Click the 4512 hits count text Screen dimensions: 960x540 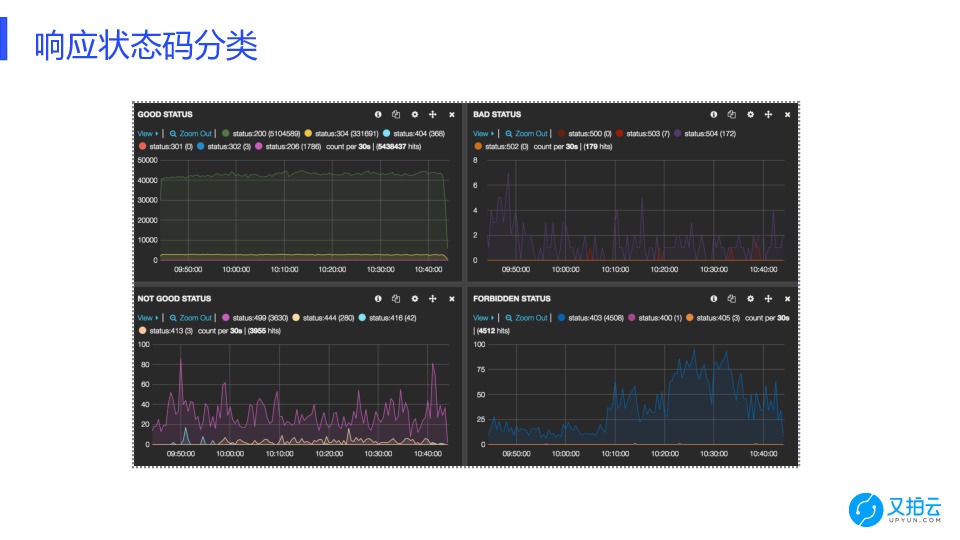(493, 331)
